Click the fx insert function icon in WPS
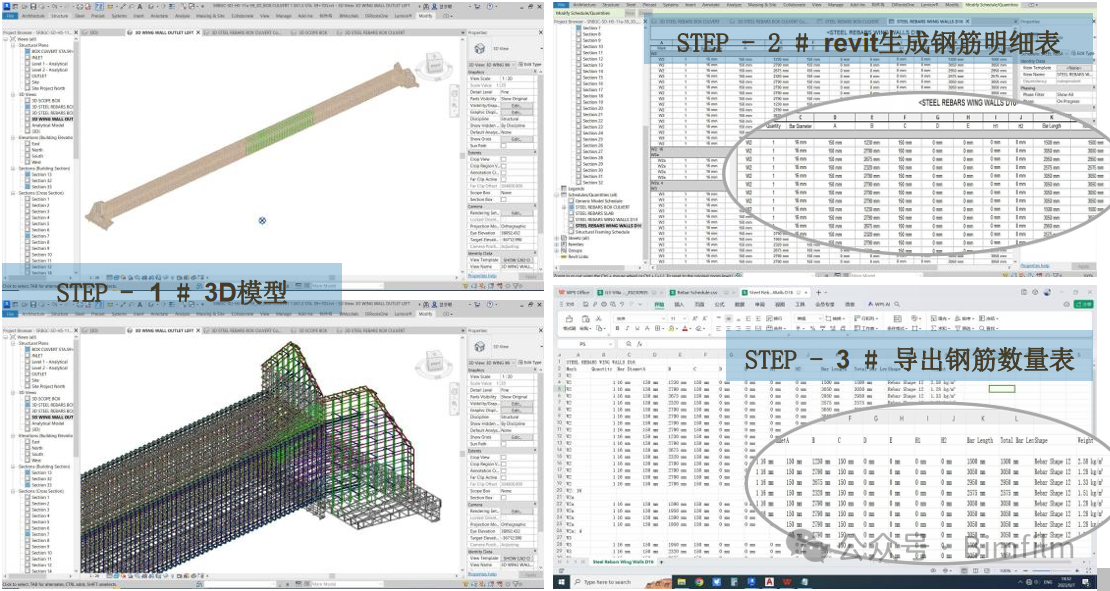Screen dimensions: 1110x591 pyautogui.click(x=639, y=344)
